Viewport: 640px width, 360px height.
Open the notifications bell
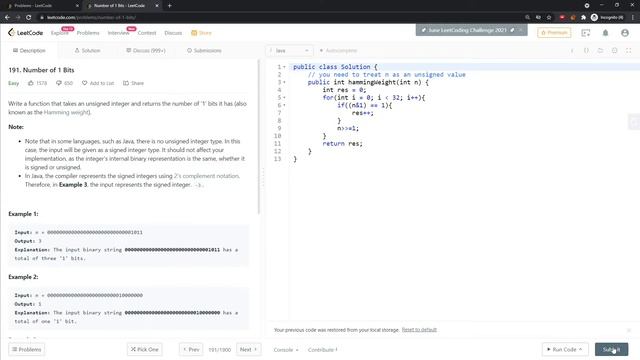point(605,33)
